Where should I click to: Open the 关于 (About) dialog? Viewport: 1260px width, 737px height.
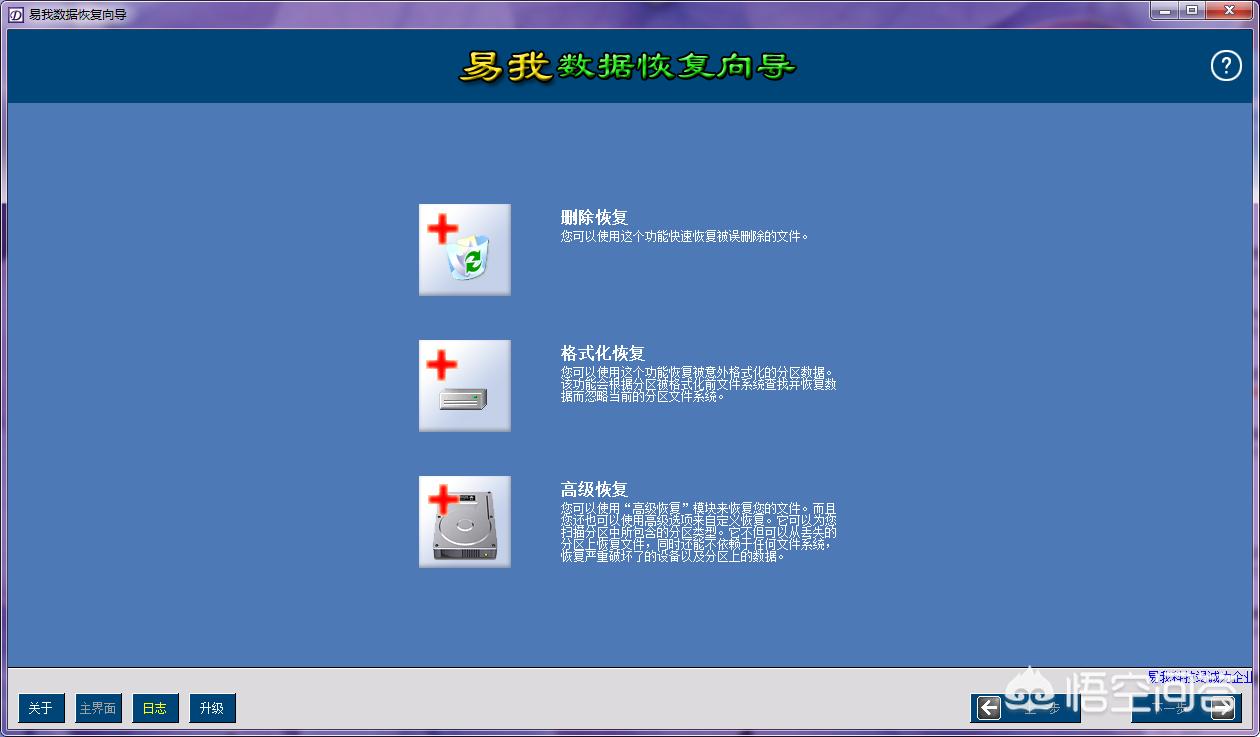[x=41, y=708]
